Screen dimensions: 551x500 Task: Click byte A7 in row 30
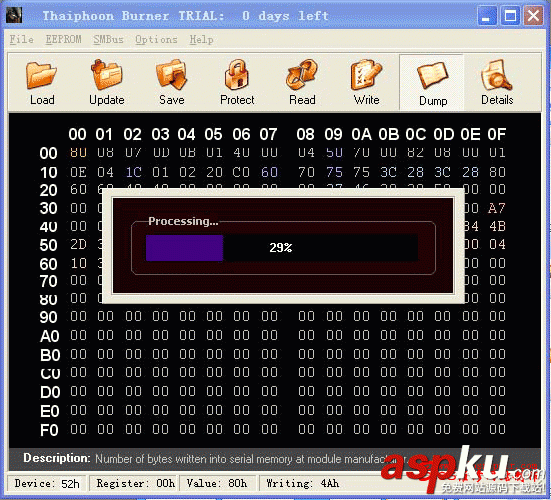(x=497, y=208)
